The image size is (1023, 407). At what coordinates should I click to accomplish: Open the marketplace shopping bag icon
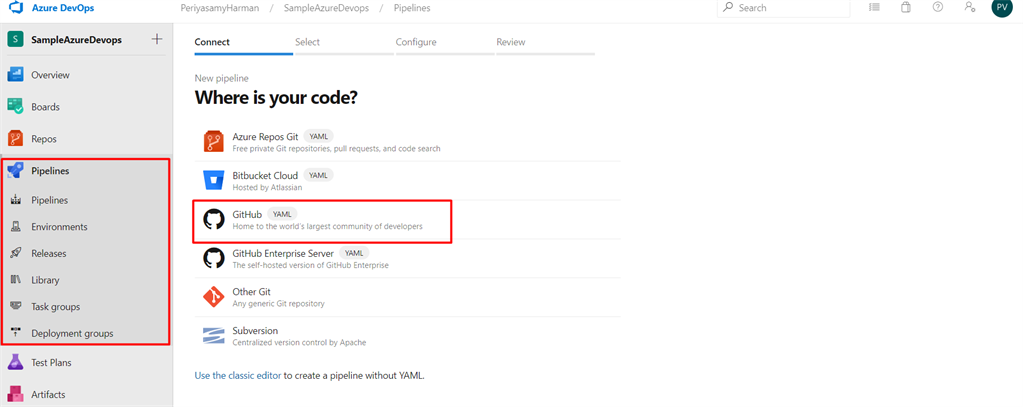point(906,8)
